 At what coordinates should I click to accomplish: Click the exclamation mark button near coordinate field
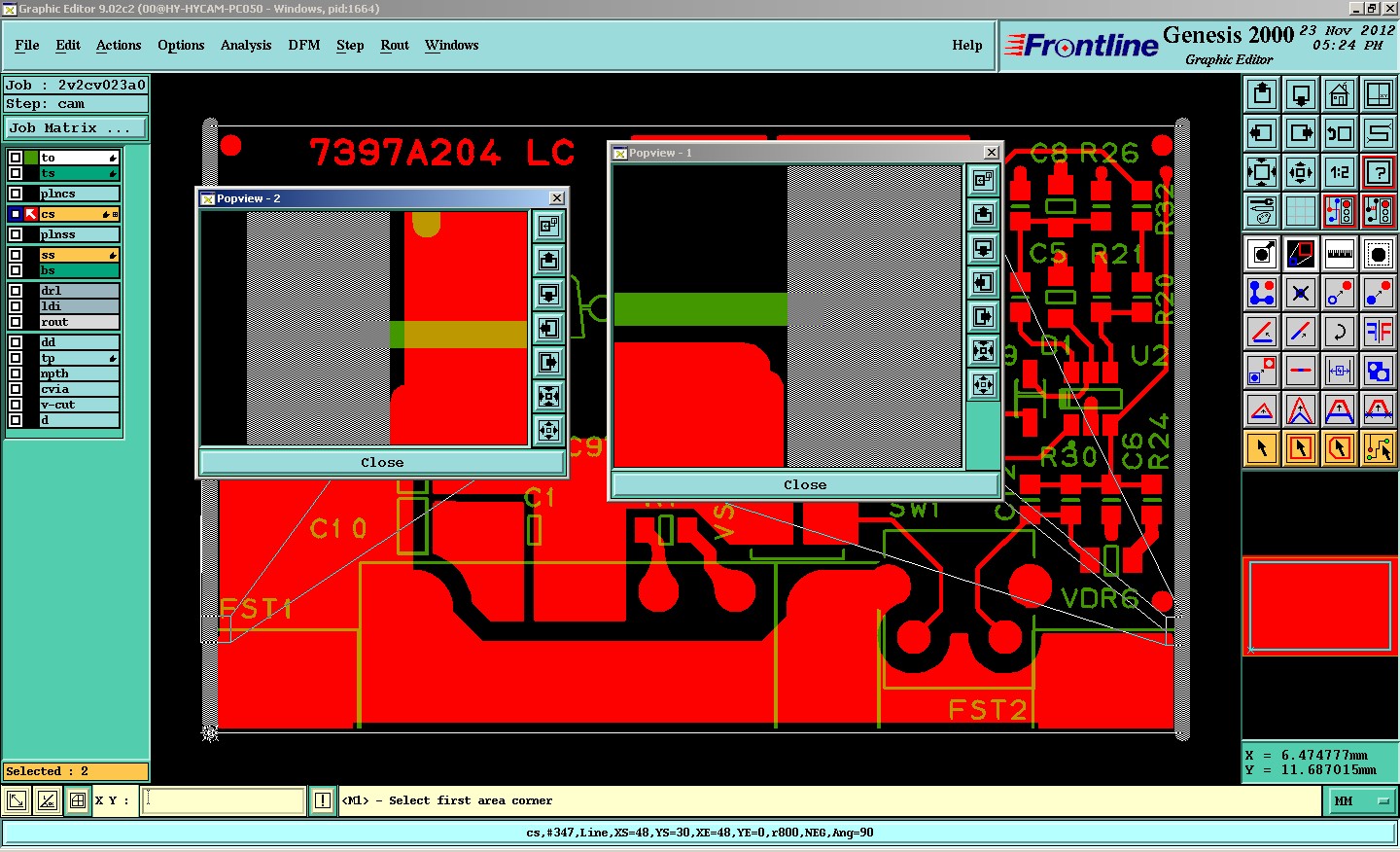[323, 801]
